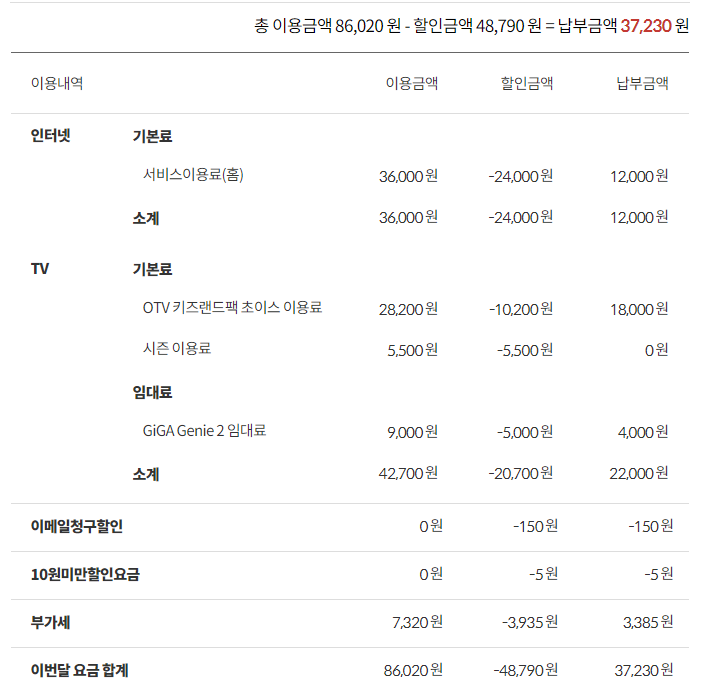
Task: Select the 인터넷 category label
Action: pyautogui.click(x=51, y=135)
